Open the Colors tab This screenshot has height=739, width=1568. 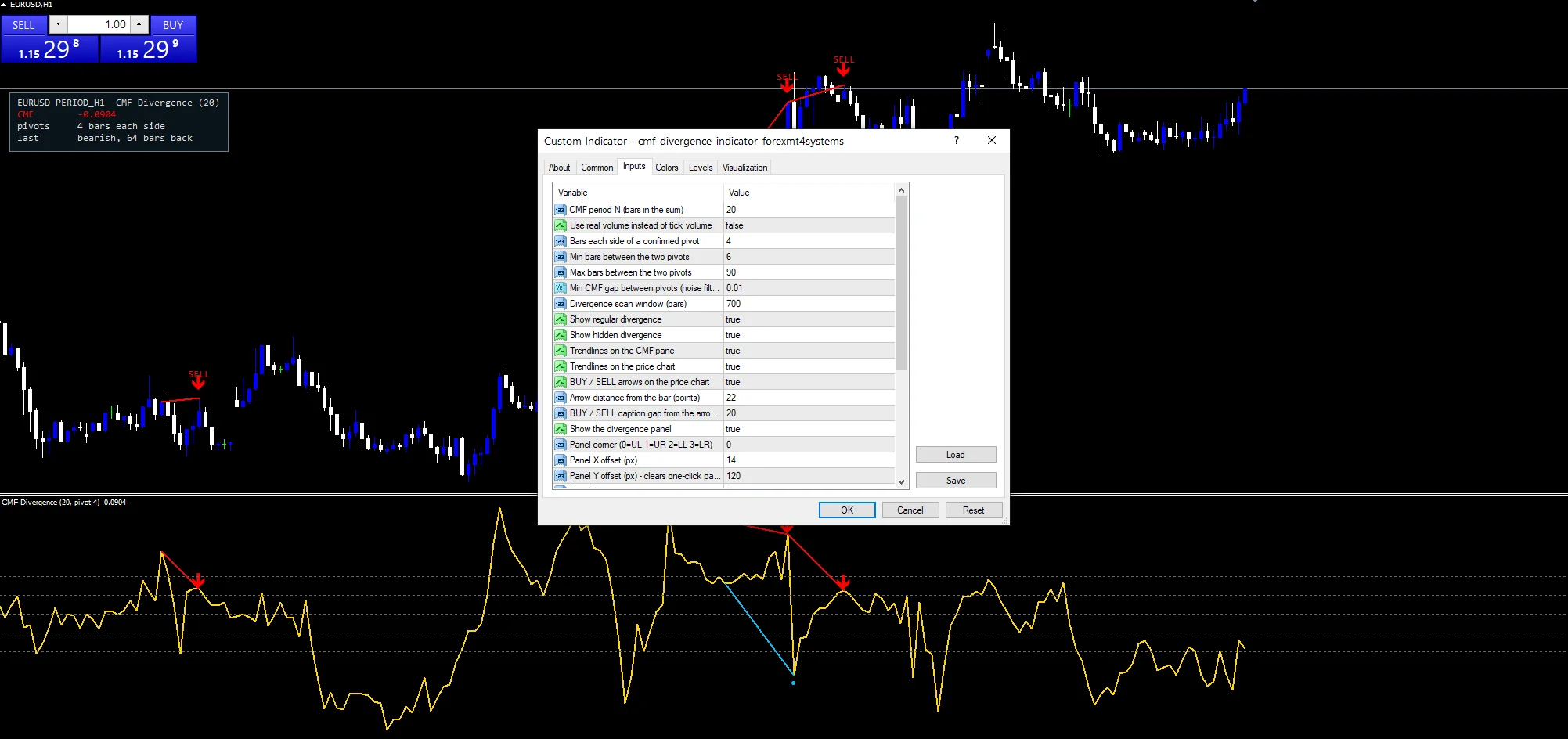[x=667, y=168]
